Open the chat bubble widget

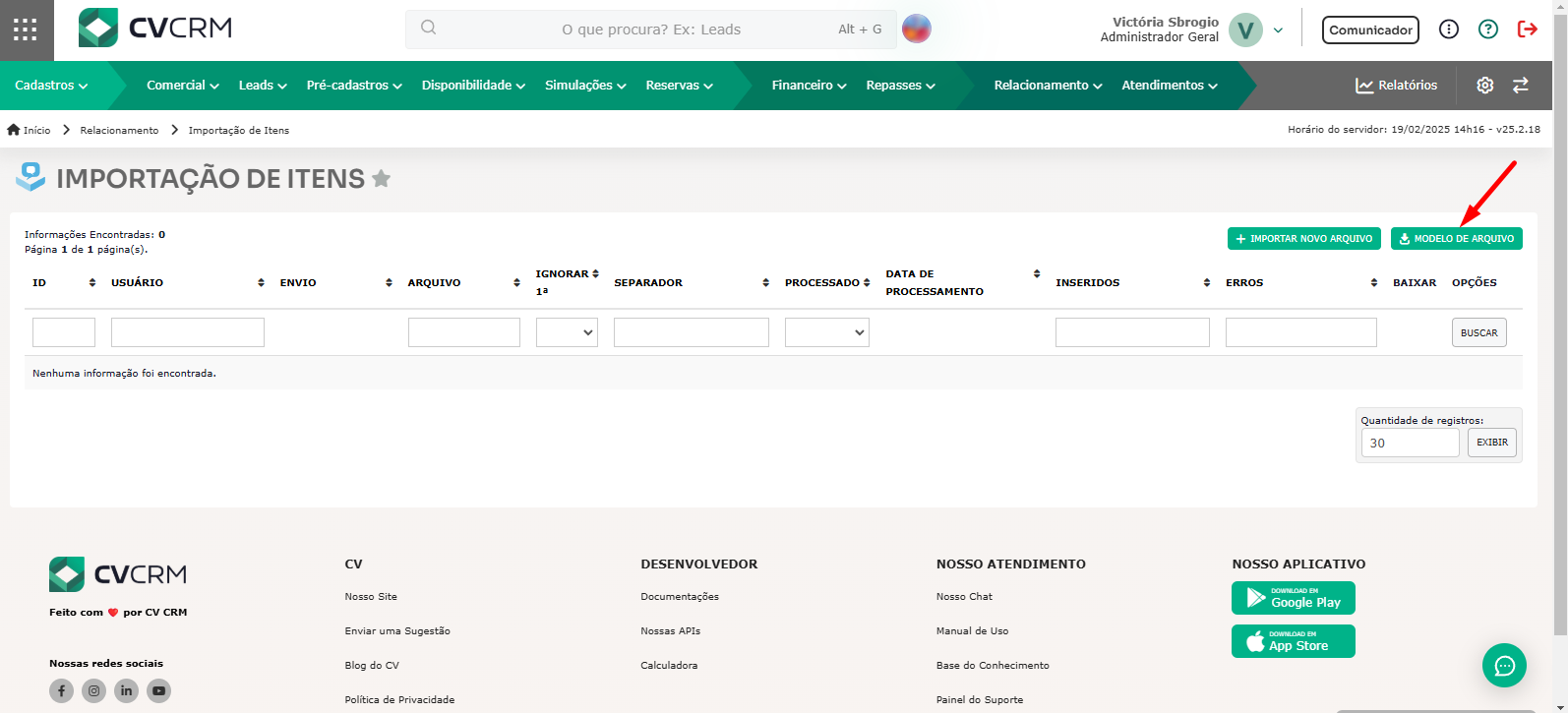[x=1504, y=666]
